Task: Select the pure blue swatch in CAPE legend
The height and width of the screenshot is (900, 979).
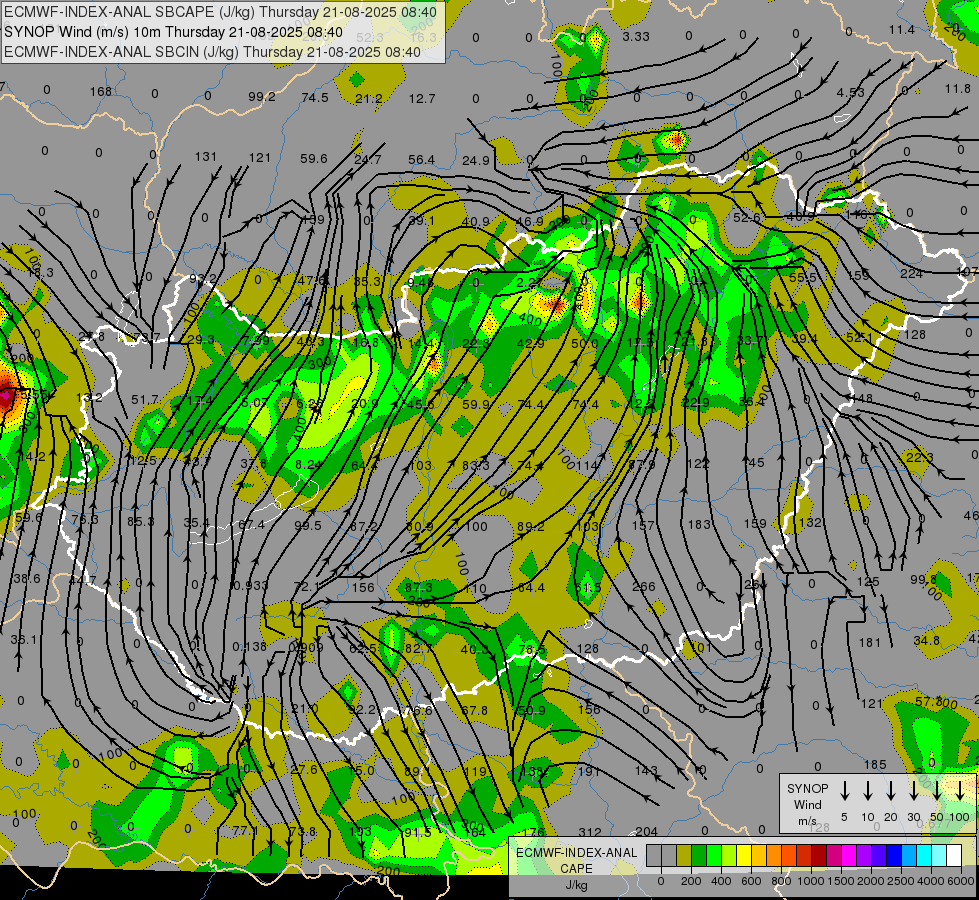Action: point(894,856)
